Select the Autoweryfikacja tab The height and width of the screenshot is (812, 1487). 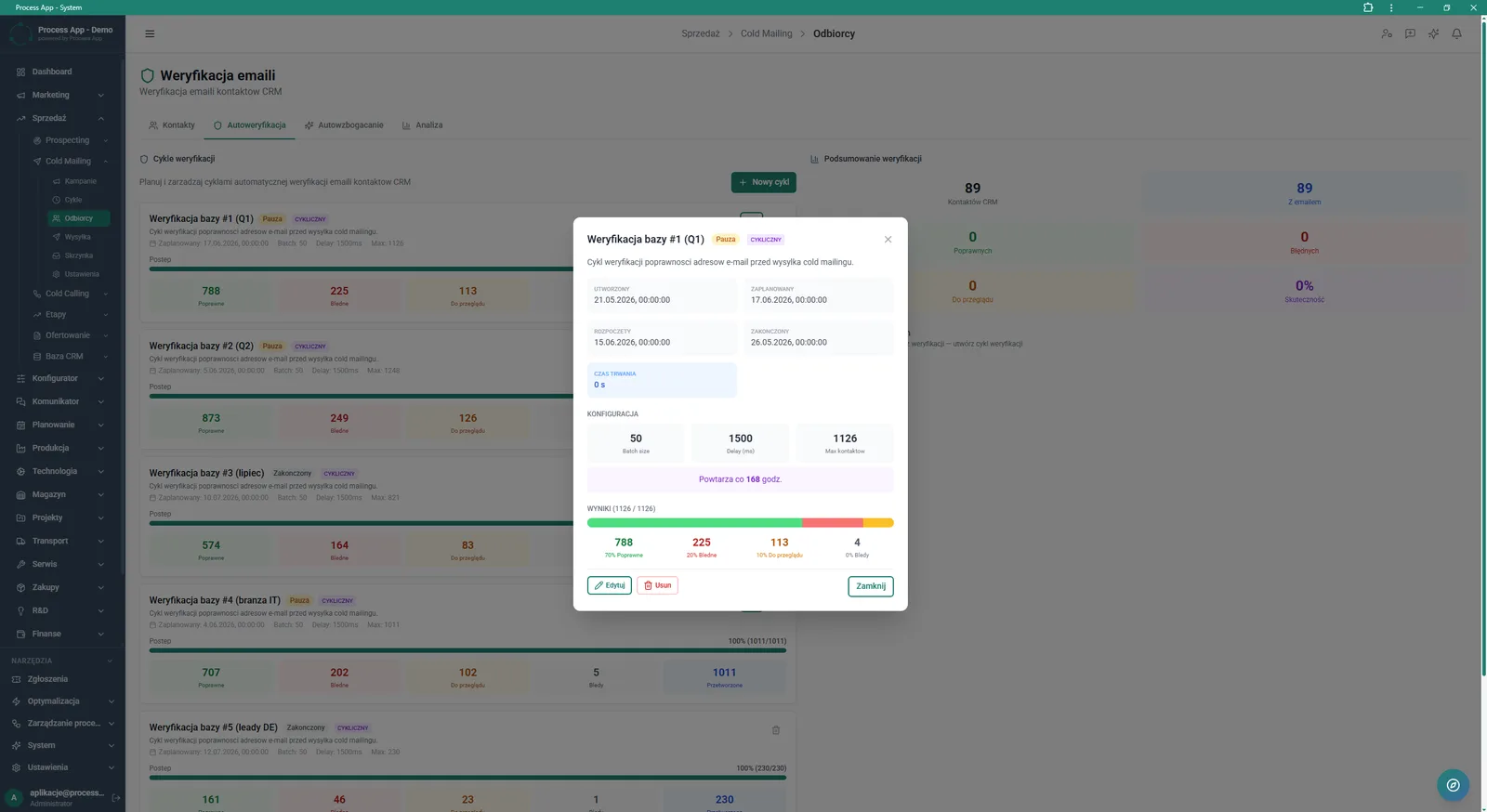[250, 125]
